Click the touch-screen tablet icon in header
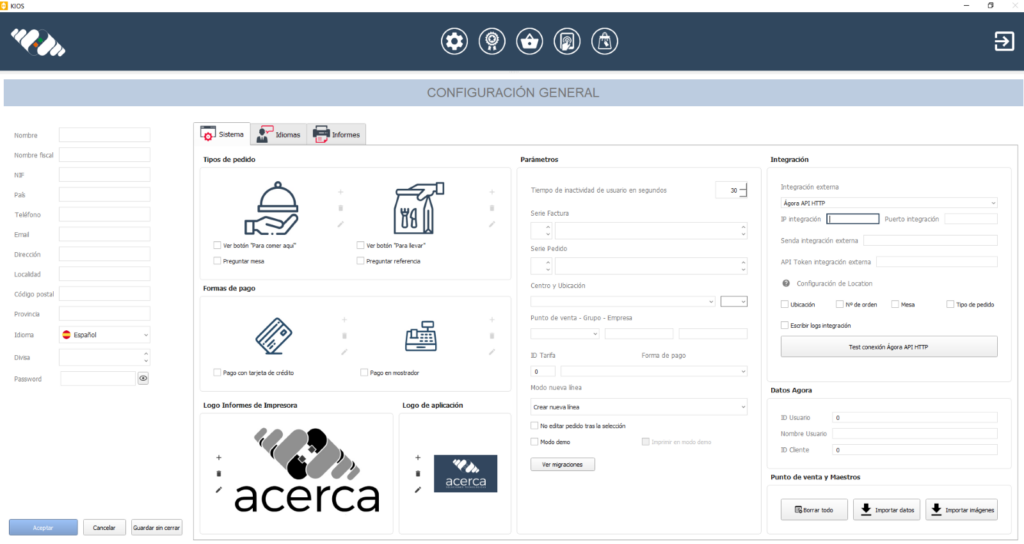 (567, 42)
